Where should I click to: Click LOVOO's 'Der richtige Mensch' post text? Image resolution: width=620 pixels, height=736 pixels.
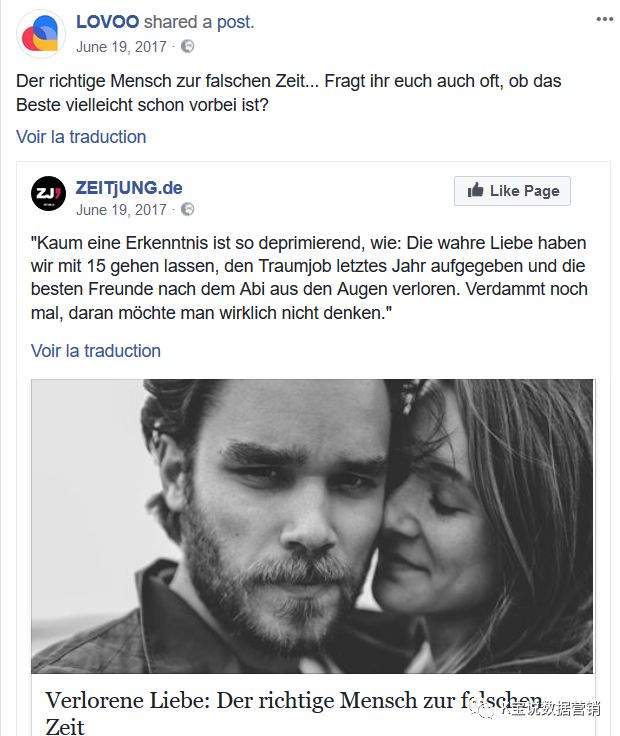pos(289,93)
